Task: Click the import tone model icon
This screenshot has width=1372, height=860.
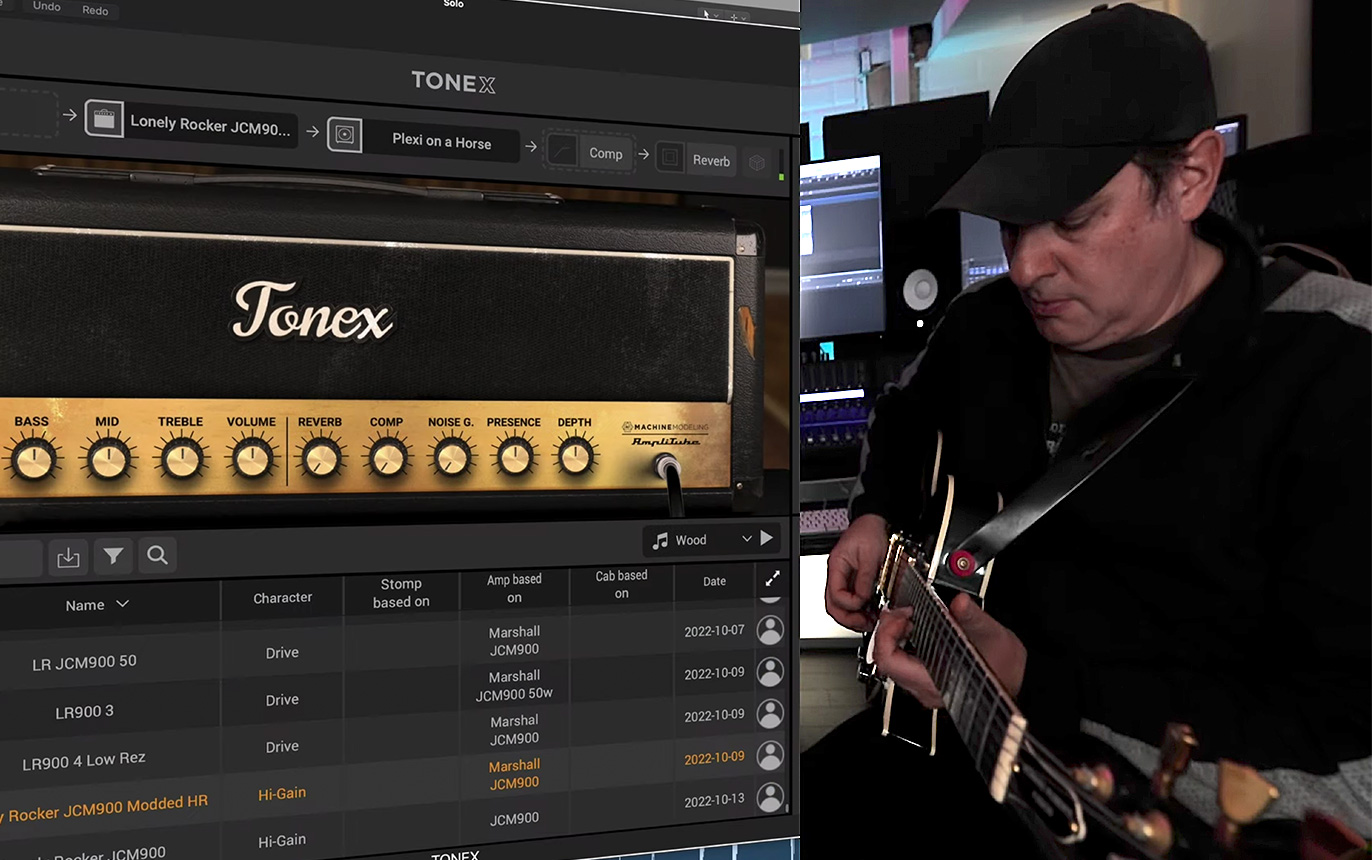Action: 68,557
